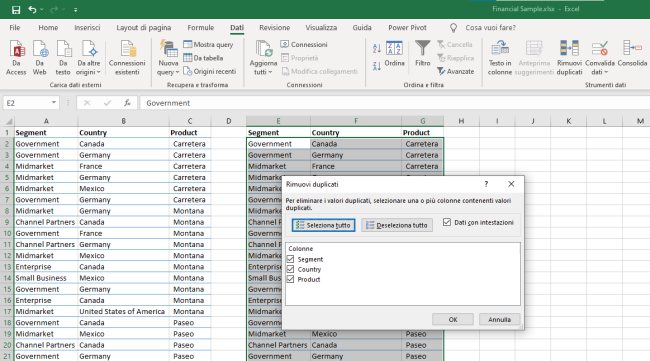This screenshot has width=650, height=361.
Task: Click the Consolida icon
Action: pyautogui.click(x=632, y=54)
